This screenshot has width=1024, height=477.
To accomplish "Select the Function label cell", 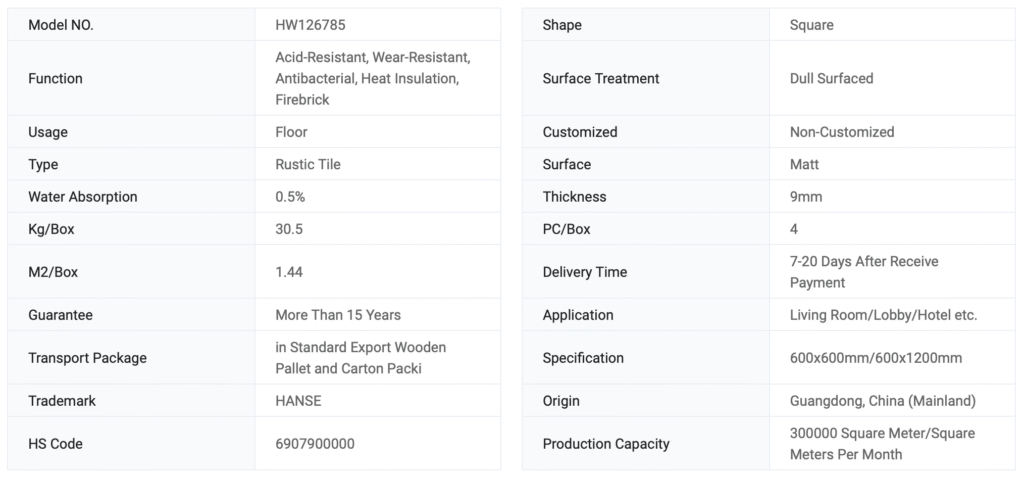I will (x=56, y=78).
